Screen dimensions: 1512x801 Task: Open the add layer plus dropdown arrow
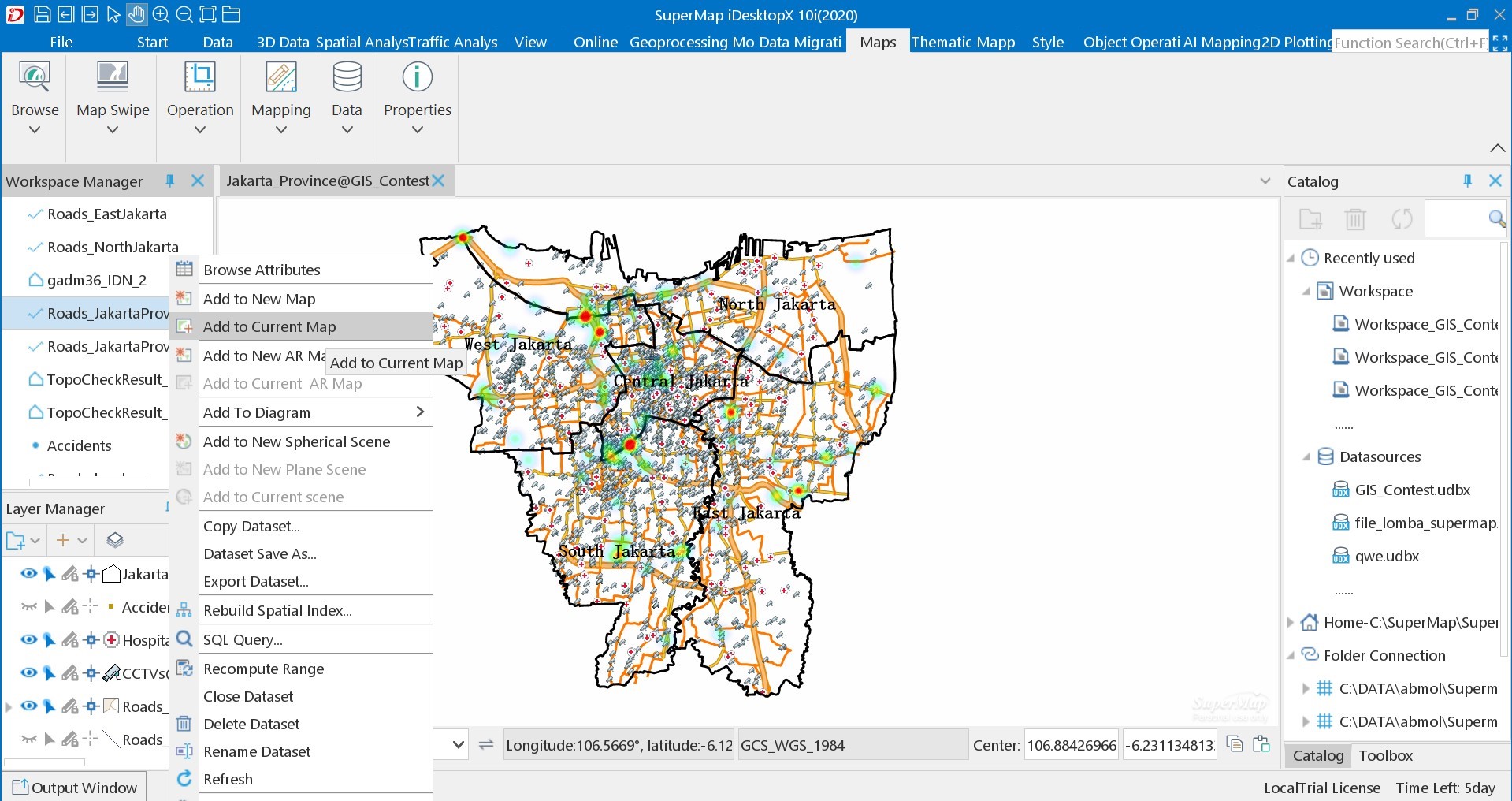(x=82, y=540)
